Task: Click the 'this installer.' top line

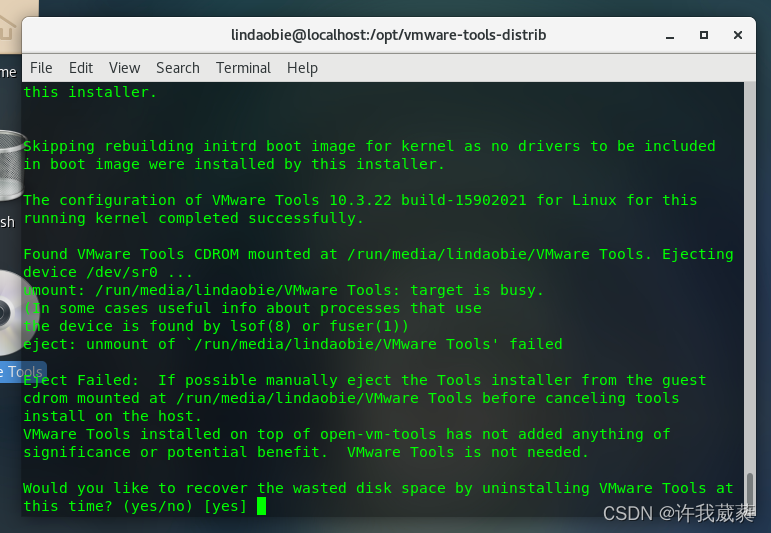Action: (x=90, y=92)
